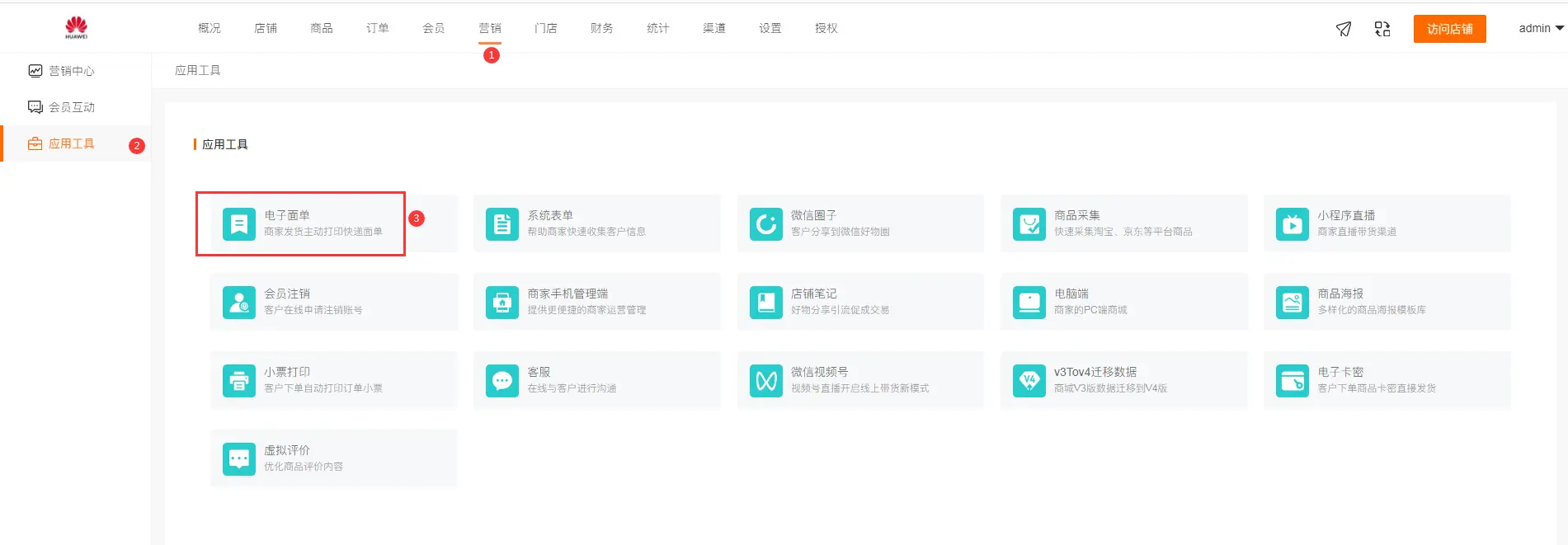Open the 小程序直播 live stream icon
1568x545 pixels.
click(1292, 223)
